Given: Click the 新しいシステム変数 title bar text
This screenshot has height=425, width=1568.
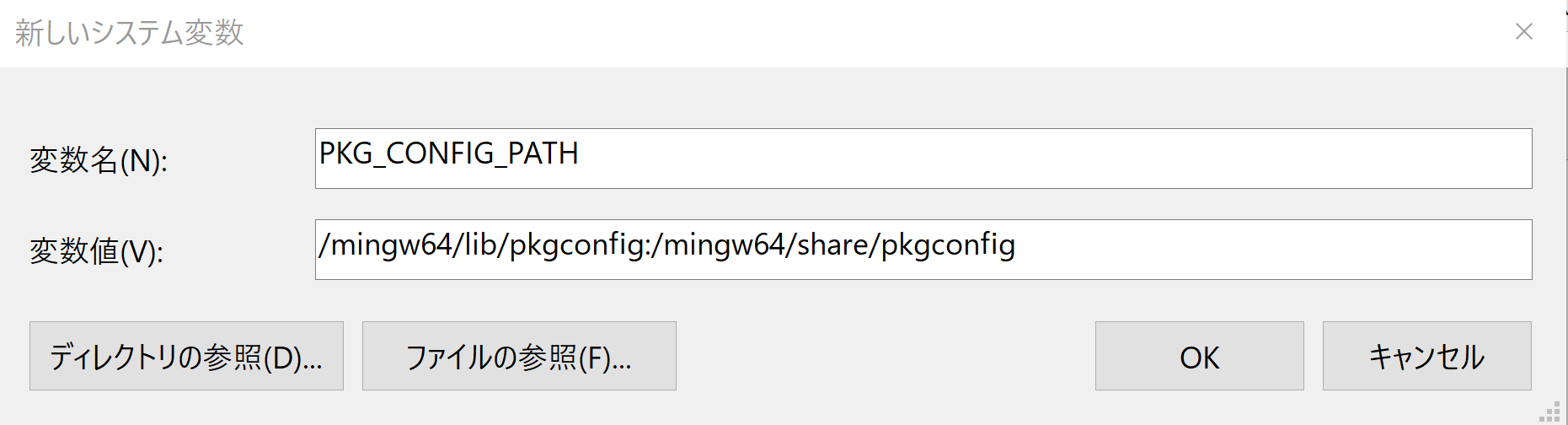Looking at the screenshot, I should click(129, 33).
